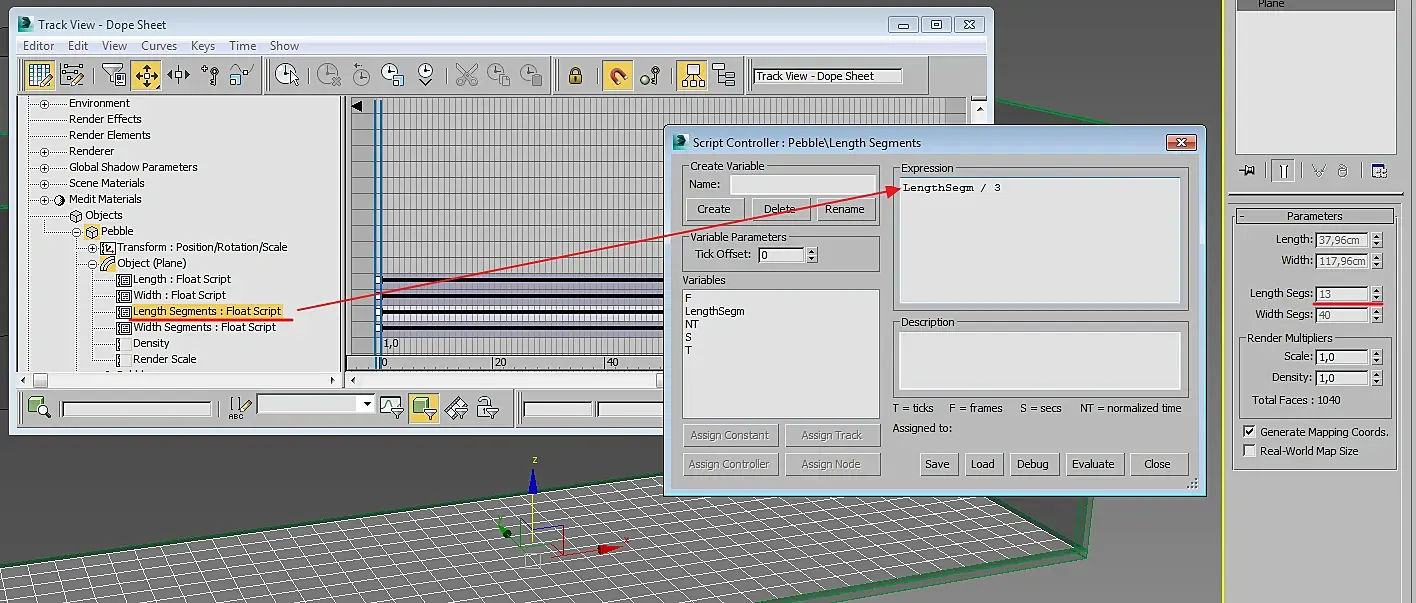This screenshot has width=1416, height=603.
Task: Open the Keys menu
Action: 203,46
